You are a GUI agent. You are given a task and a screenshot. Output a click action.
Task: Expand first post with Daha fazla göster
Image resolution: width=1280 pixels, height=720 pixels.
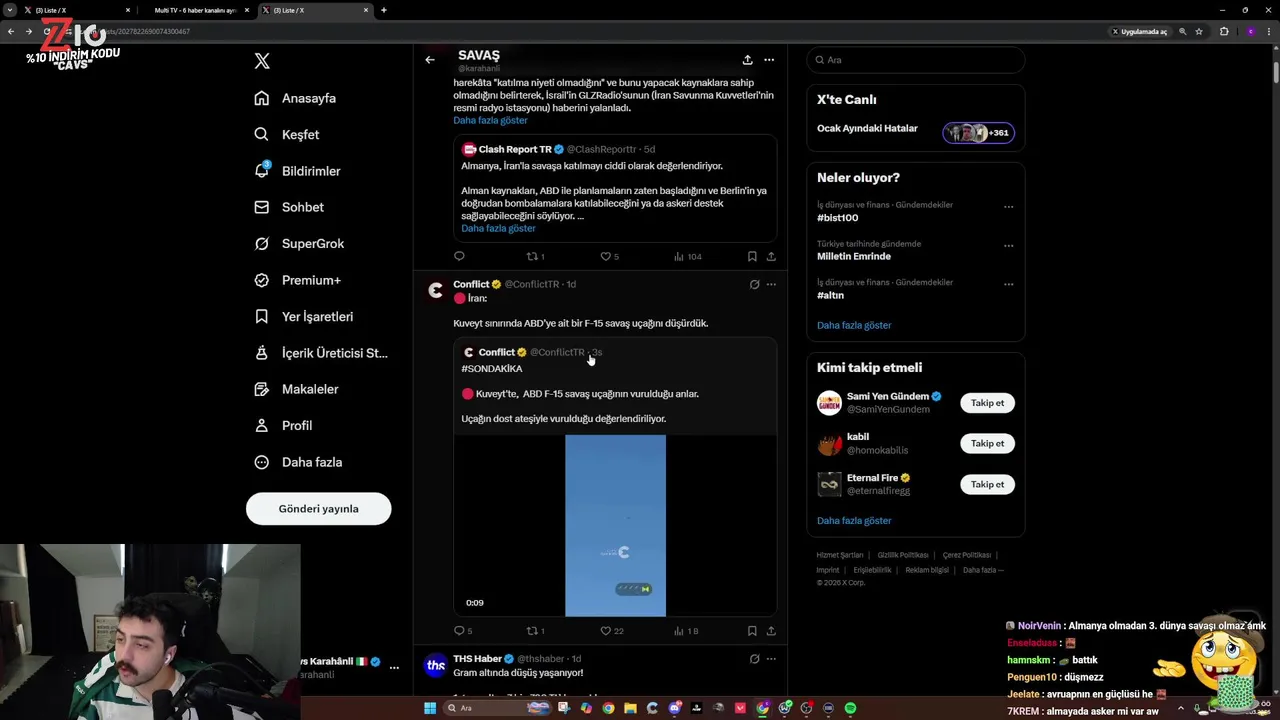[490, 120]
